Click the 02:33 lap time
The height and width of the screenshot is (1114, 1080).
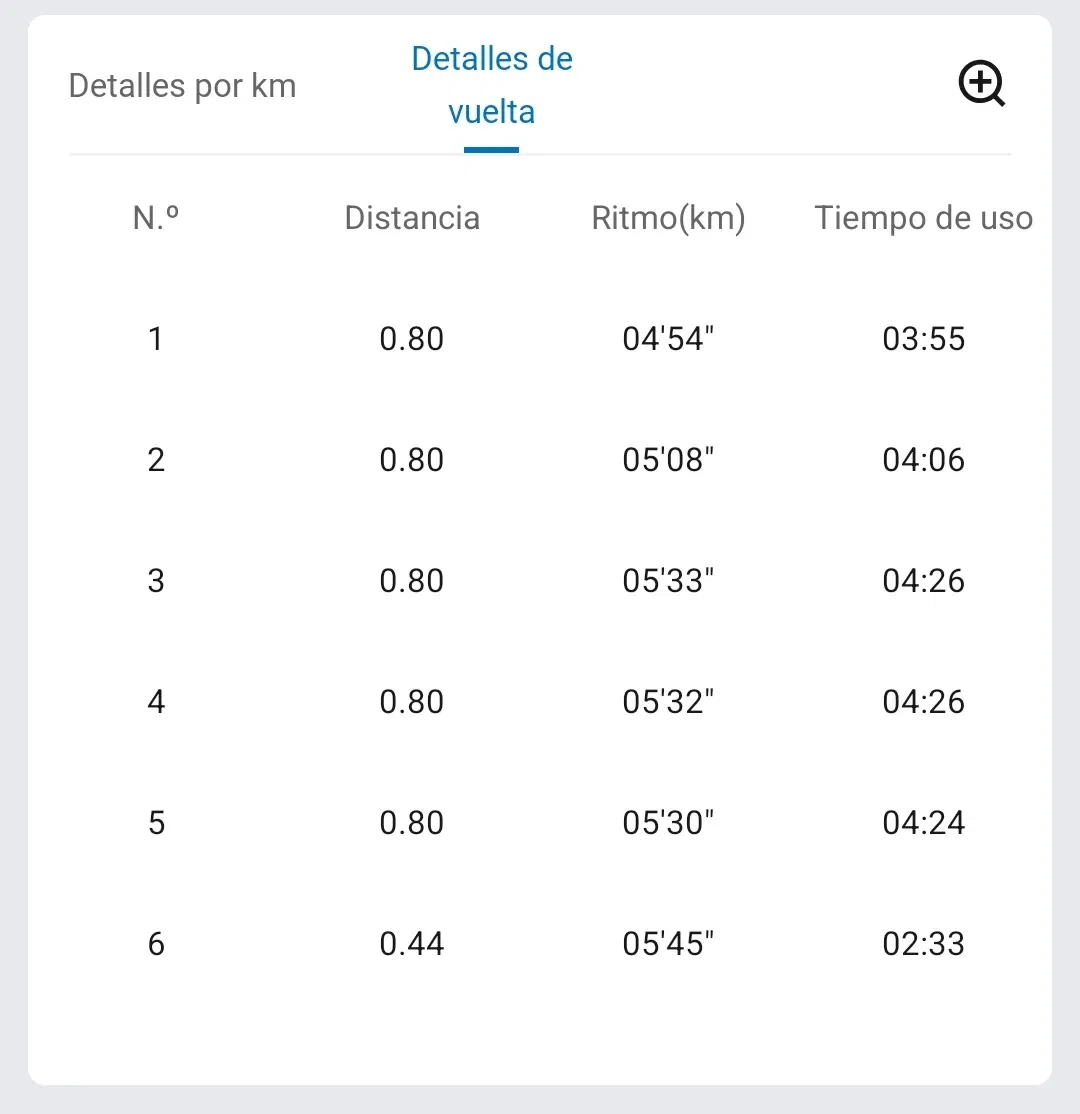tap(923, 944)
